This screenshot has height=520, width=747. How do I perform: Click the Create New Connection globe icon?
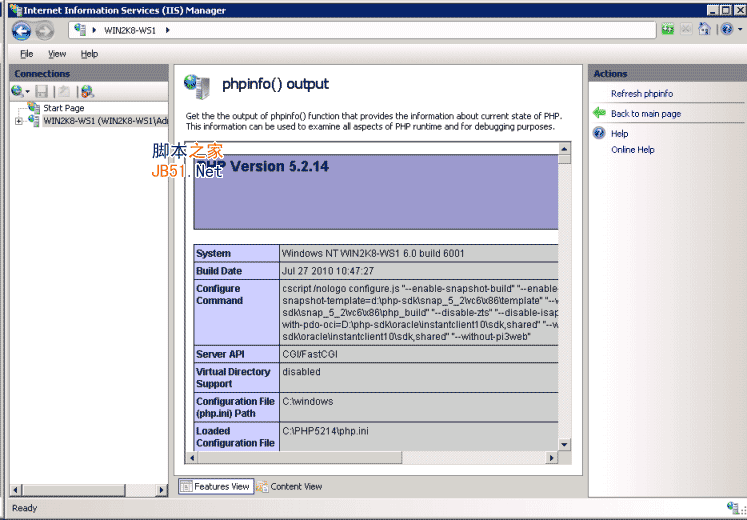coord(17,91)
